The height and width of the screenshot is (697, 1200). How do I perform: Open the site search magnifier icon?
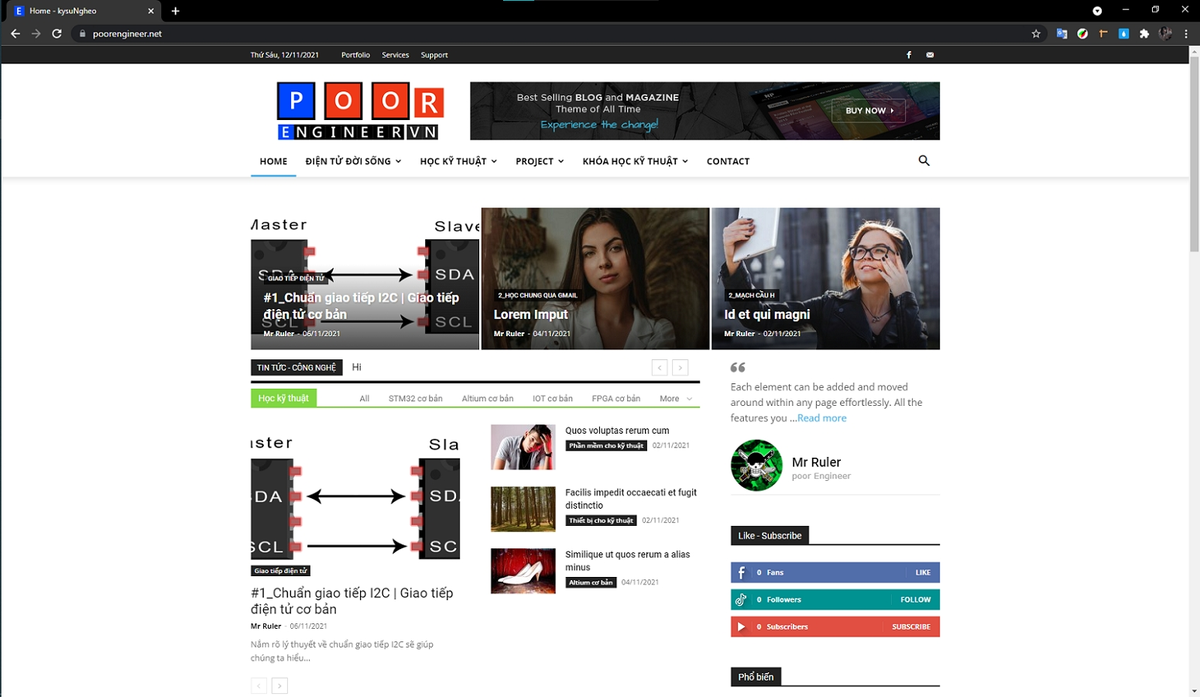pos(924,160)
